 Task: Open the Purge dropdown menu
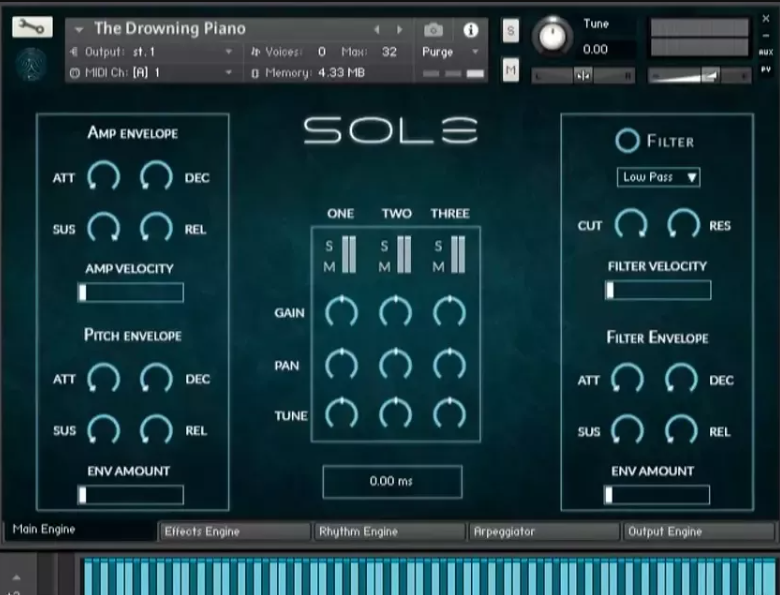[451, 52]
